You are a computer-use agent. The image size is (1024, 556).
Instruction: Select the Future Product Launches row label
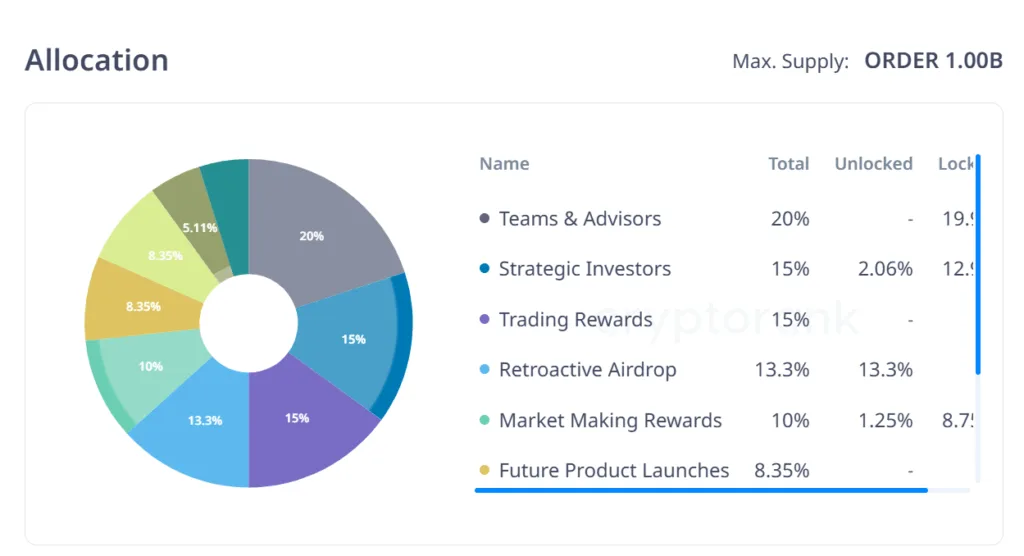(613, 470)
